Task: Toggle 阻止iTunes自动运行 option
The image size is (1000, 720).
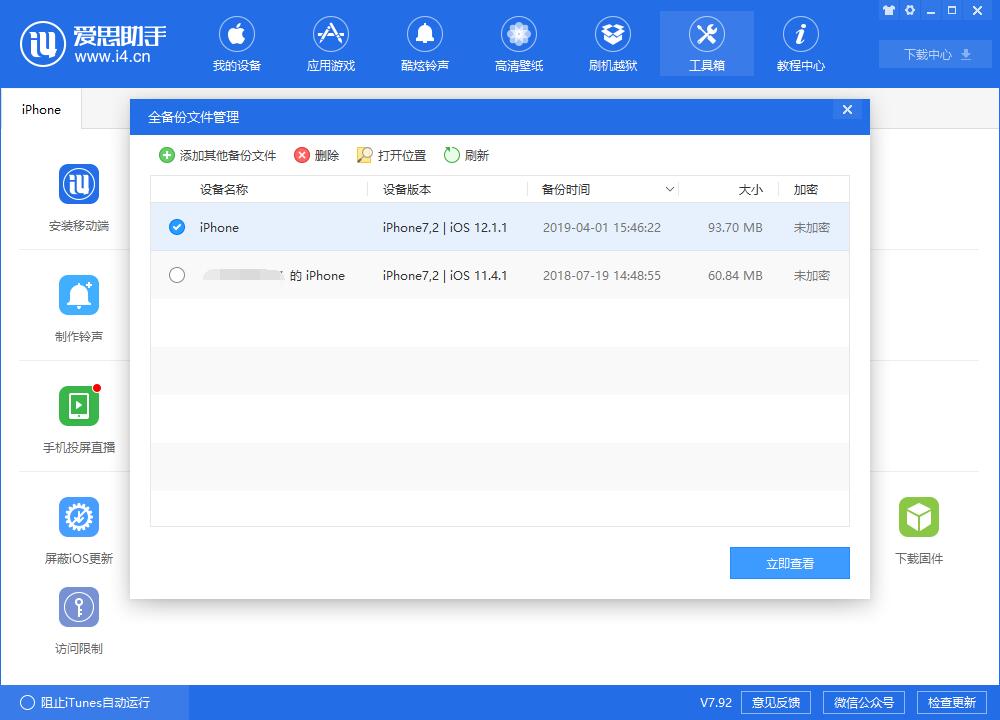Action: click(x=28, y=702)
